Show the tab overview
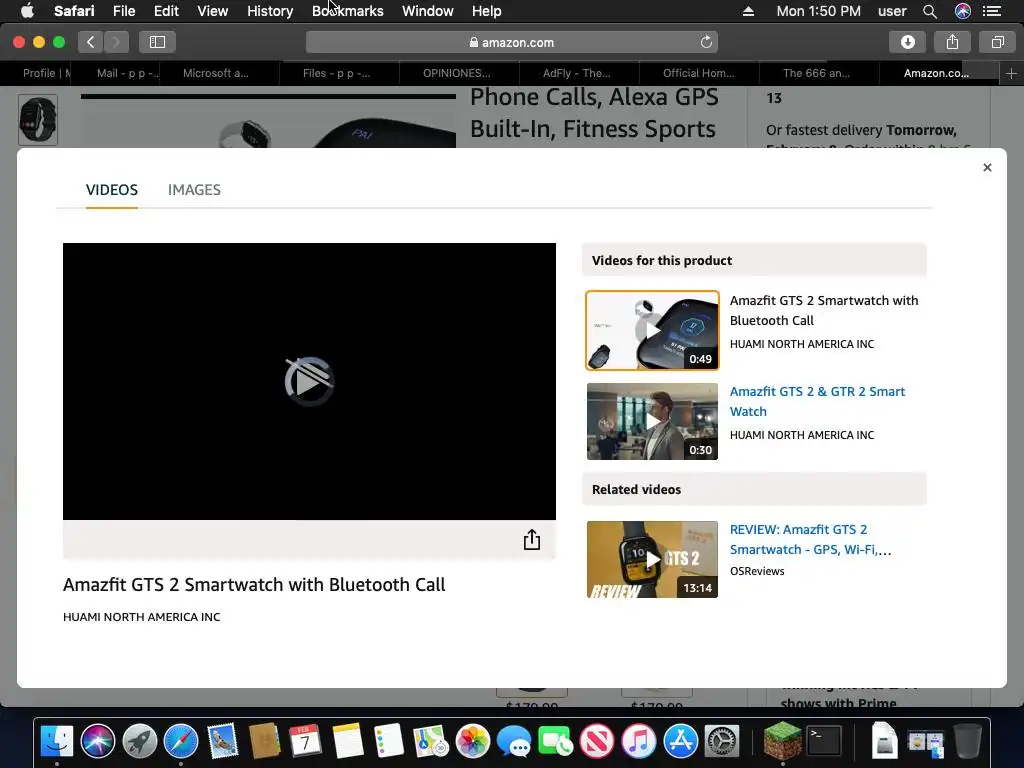Viewport: 1024px width, 768px height. (997, 42)
